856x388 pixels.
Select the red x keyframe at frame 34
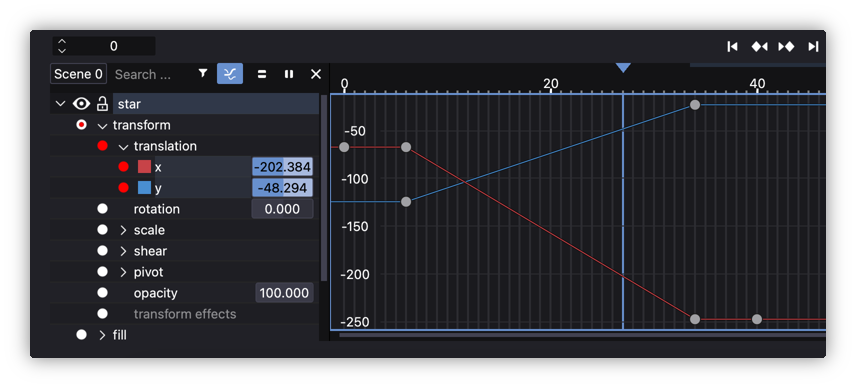[694, 319]
